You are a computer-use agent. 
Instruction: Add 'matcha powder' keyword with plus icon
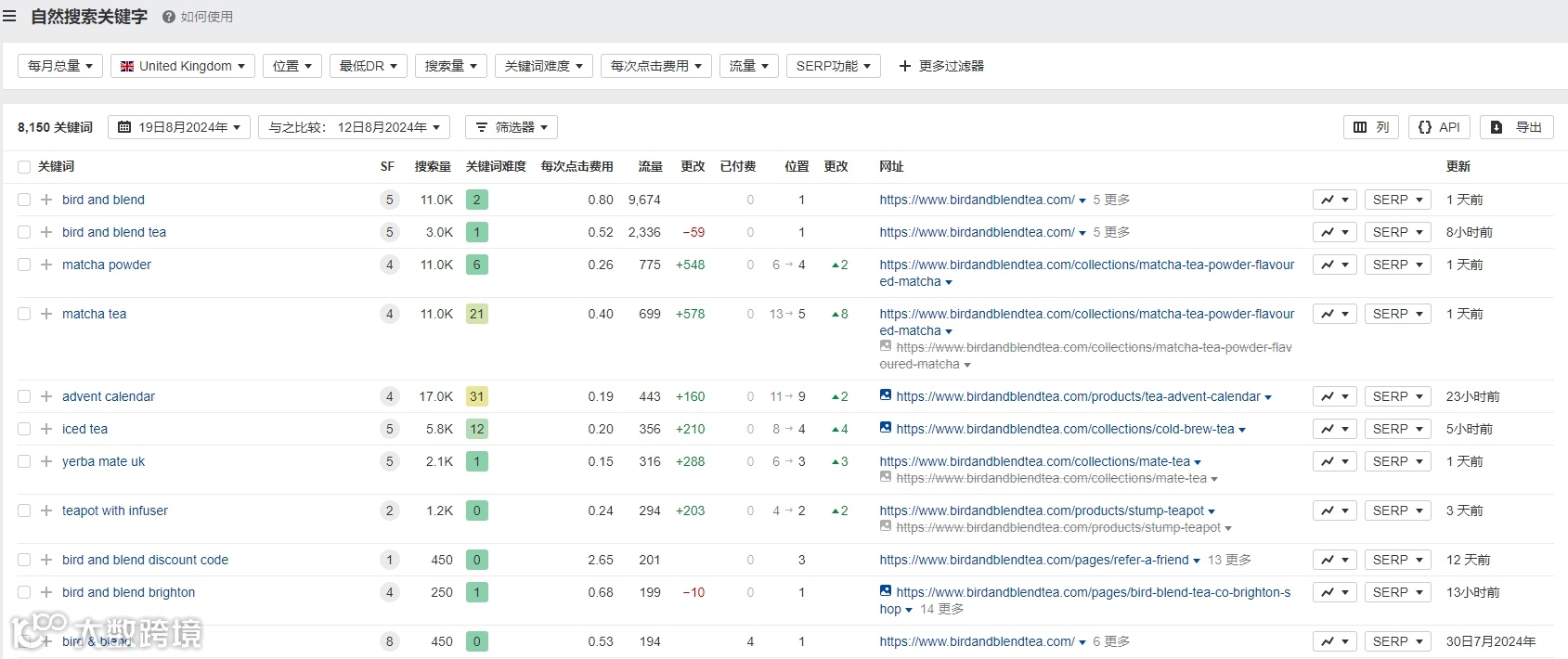coord(46,265)
